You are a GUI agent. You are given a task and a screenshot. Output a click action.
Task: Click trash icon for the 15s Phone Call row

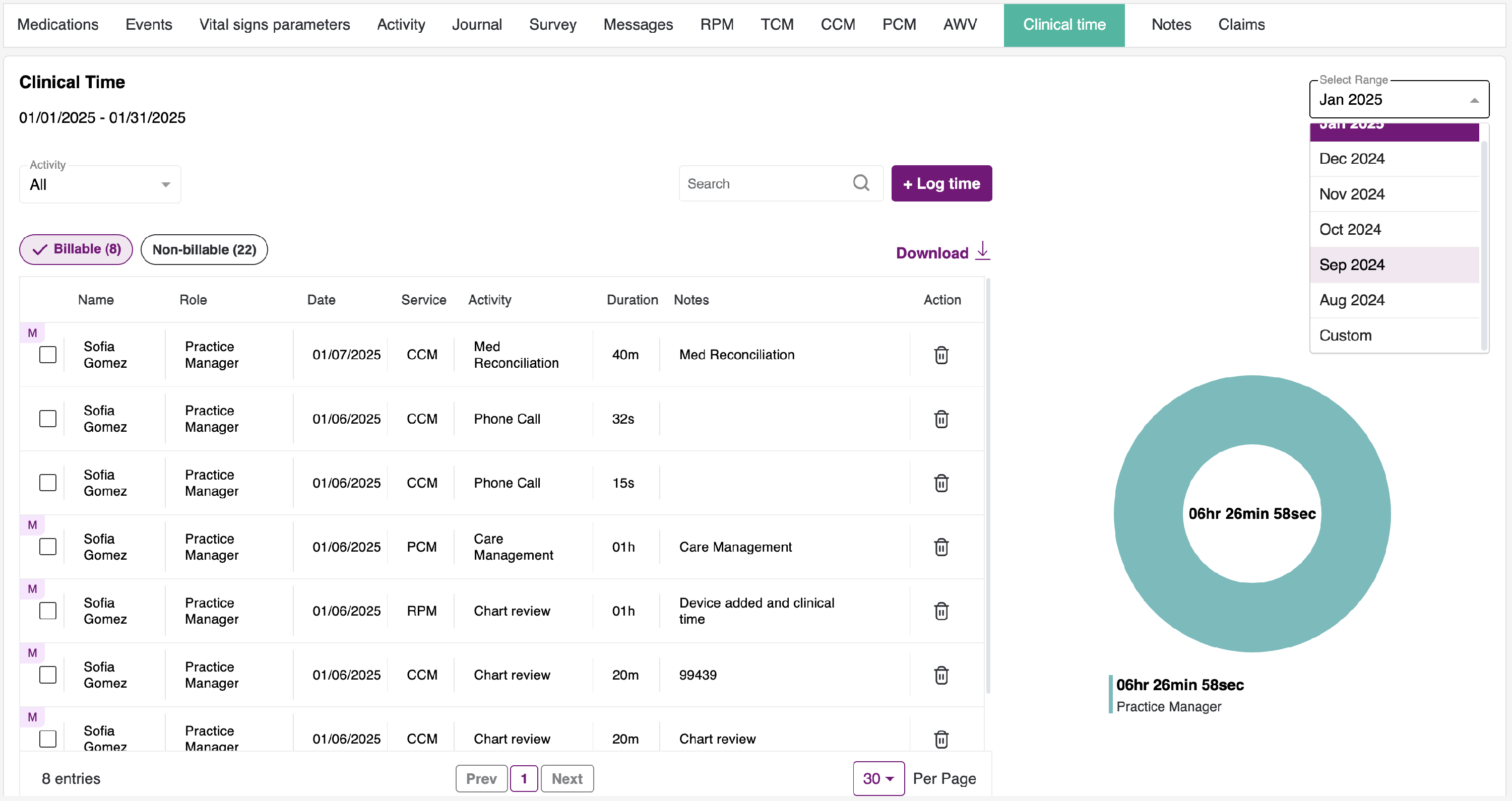pyautogui.click(x=941, y=483)
